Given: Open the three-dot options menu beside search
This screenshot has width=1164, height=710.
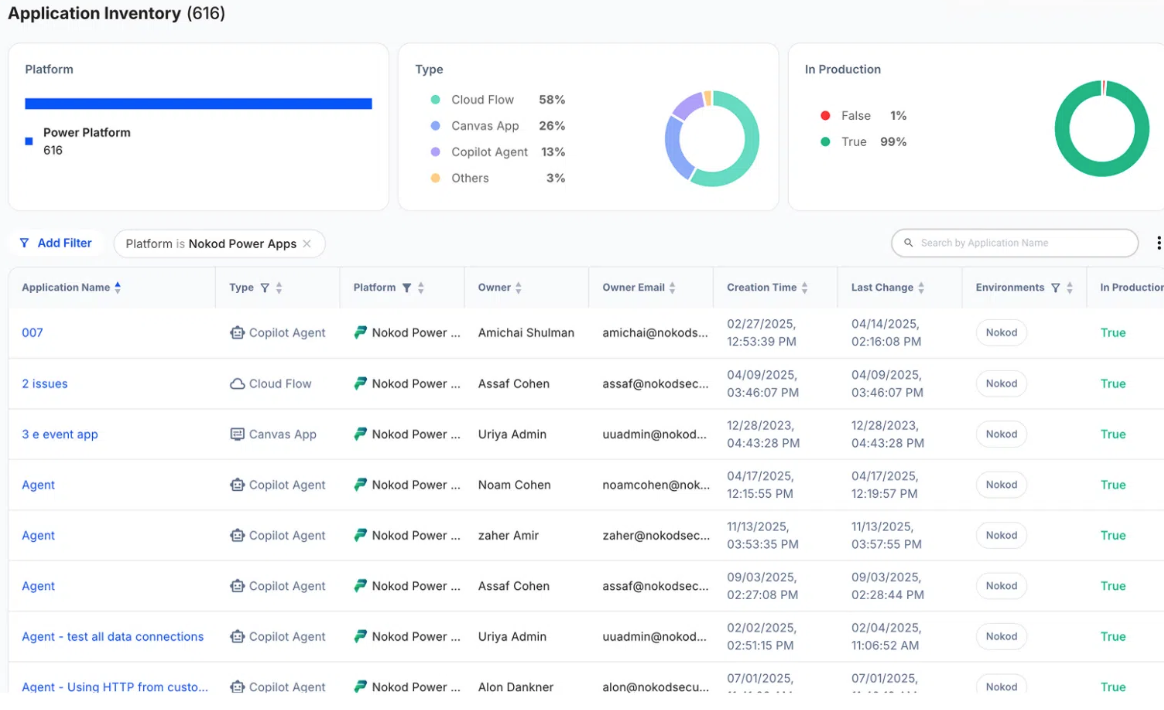Looking at the screenshot, I should pos(1158,243).
